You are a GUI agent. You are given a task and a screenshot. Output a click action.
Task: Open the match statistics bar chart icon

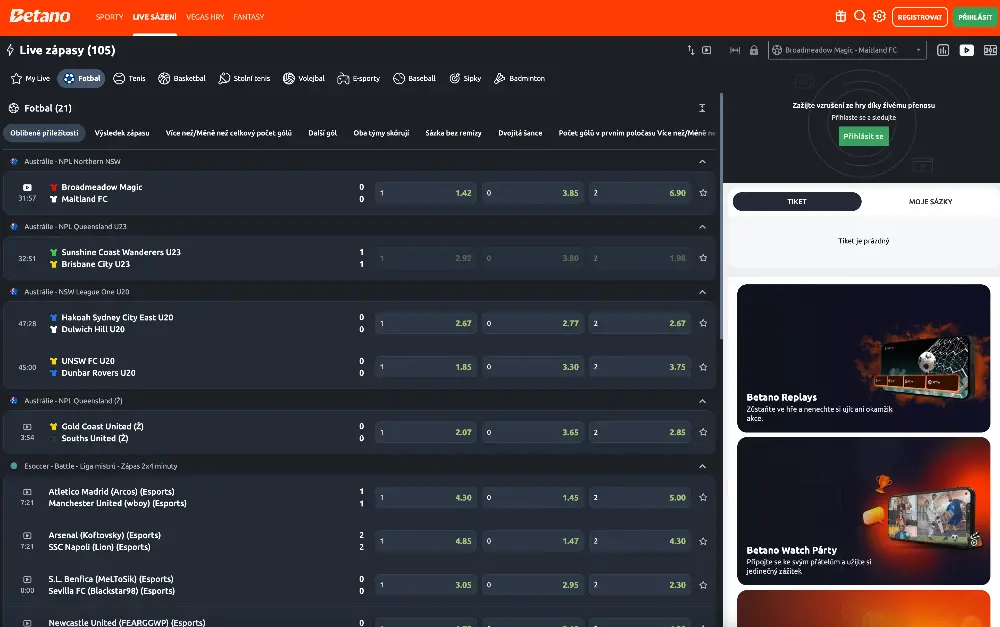tap(943, 50)
